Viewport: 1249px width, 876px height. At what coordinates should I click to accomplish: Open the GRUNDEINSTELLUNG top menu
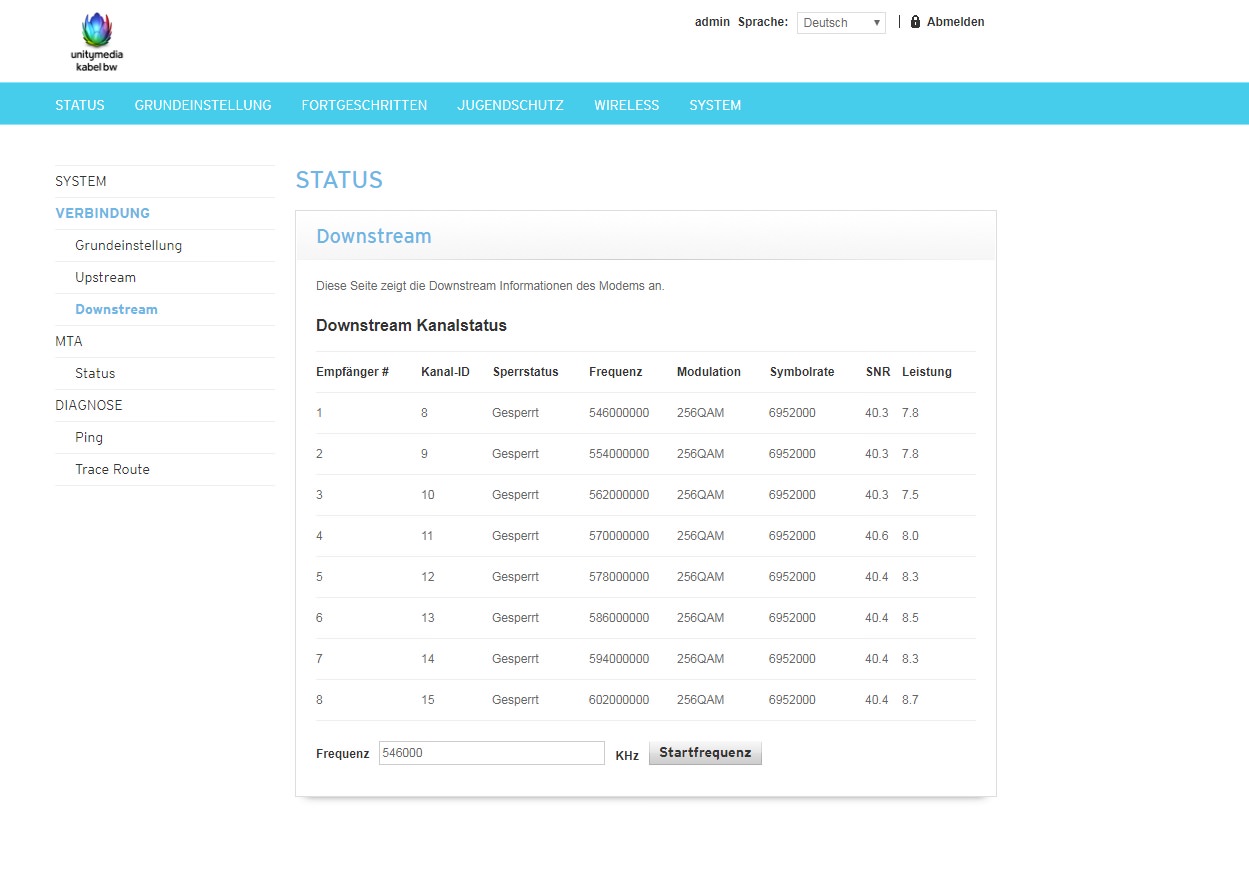[203, 105]
